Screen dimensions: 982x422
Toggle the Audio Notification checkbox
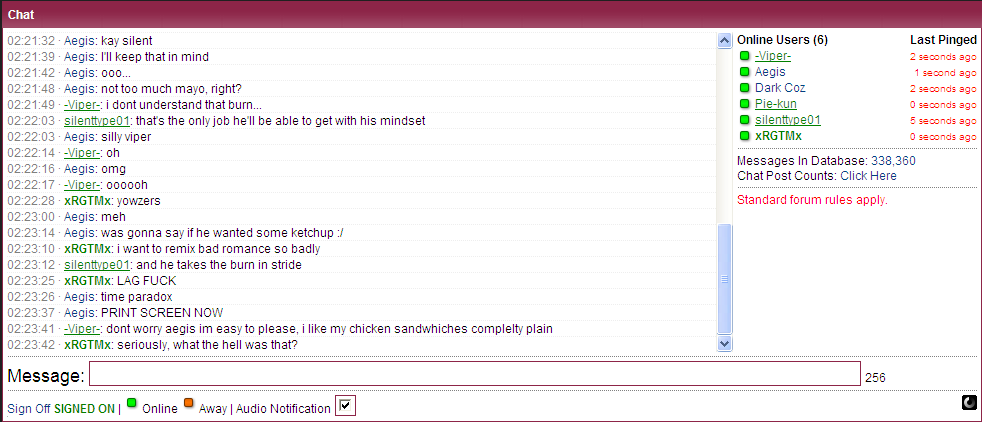tap(345, 406)
